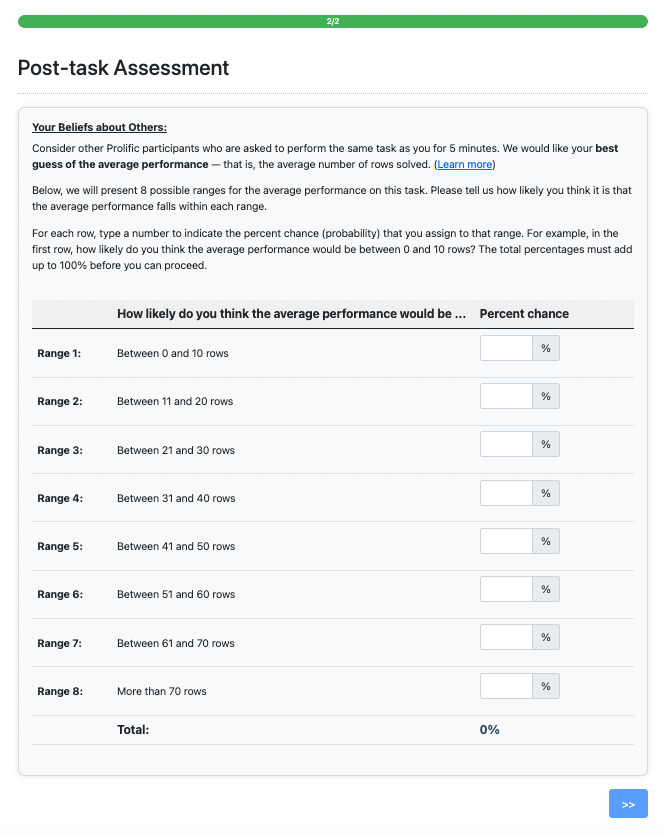Open the 'Learn more' link
Screen dimensions: 663x835
465,164
